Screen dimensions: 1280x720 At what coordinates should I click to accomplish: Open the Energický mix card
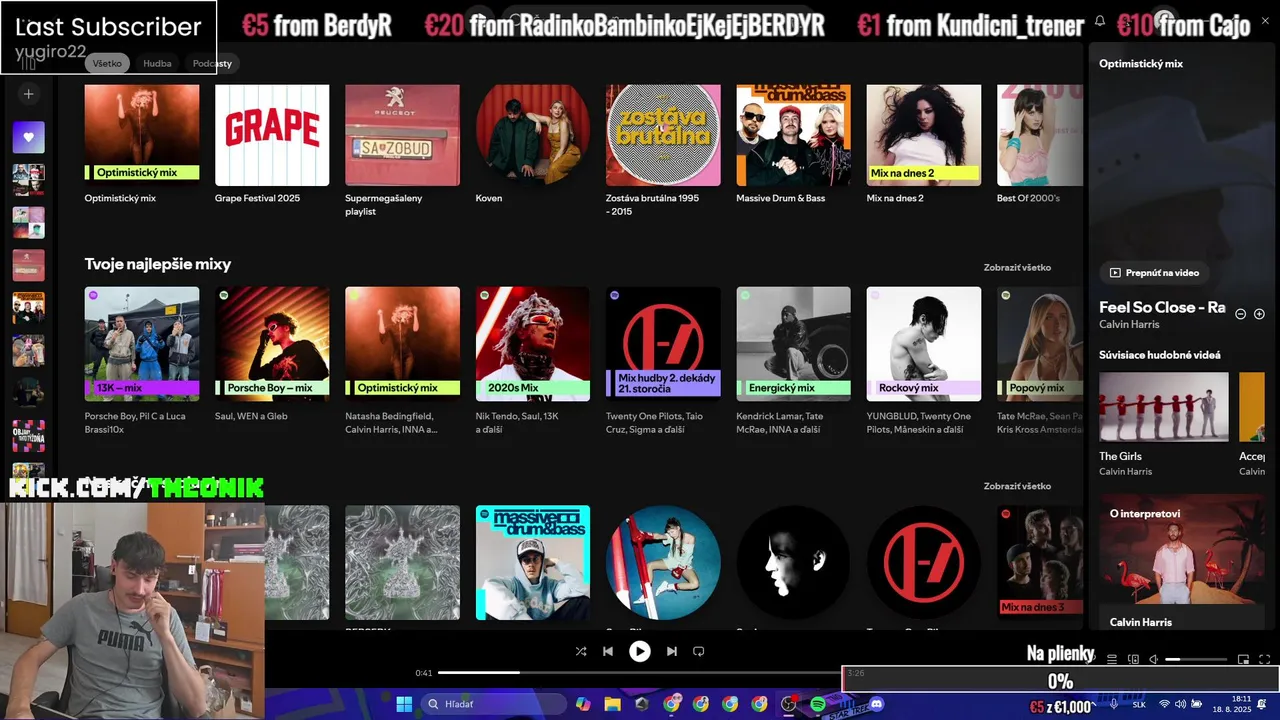pos(794,360)
